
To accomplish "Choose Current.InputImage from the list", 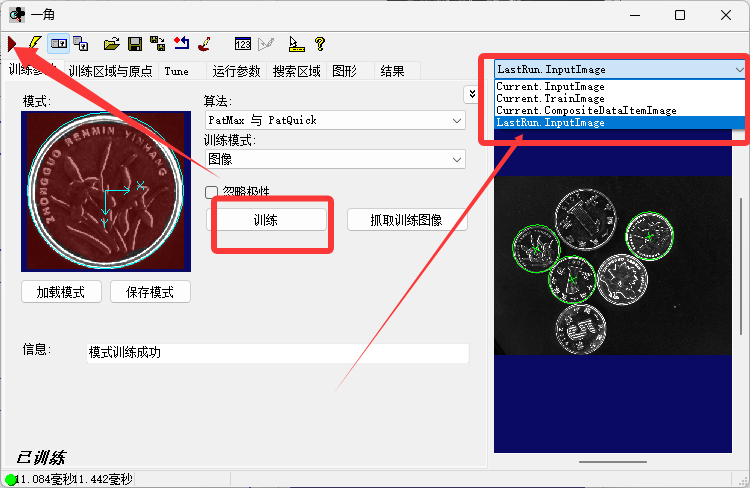I will (x=620, y=87).
